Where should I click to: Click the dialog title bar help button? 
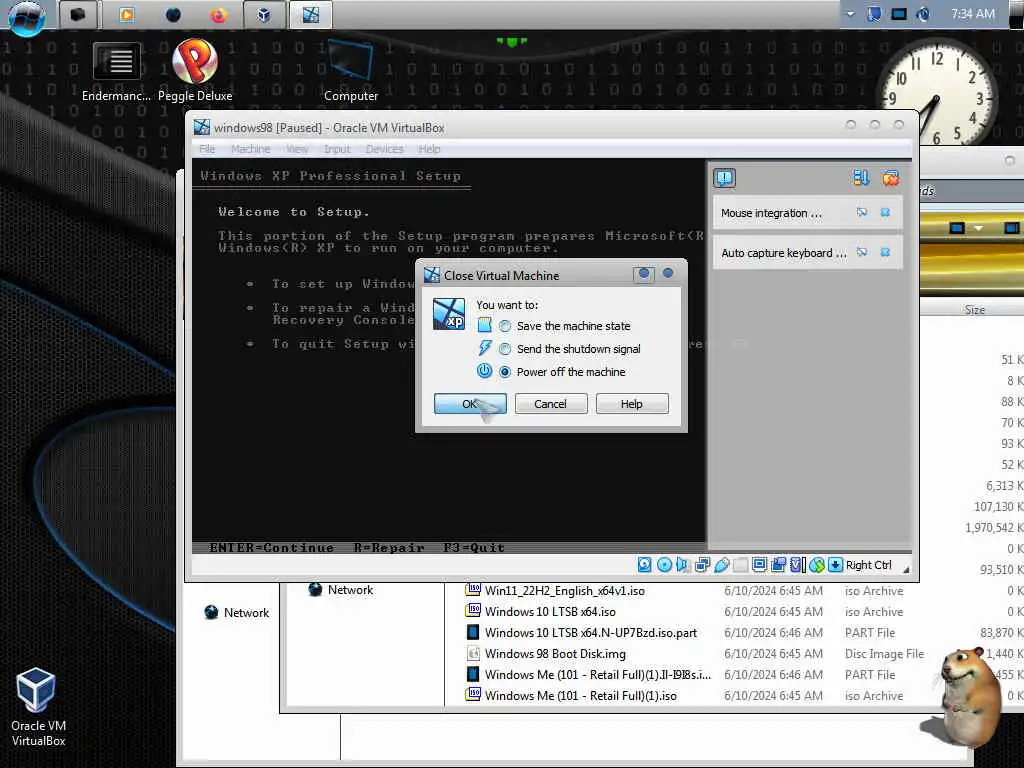click(x=643, y=274)
